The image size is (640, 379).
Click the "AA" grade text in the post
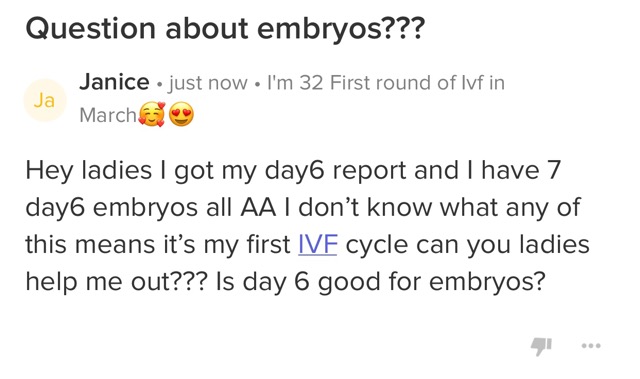(x=258, y=207)
